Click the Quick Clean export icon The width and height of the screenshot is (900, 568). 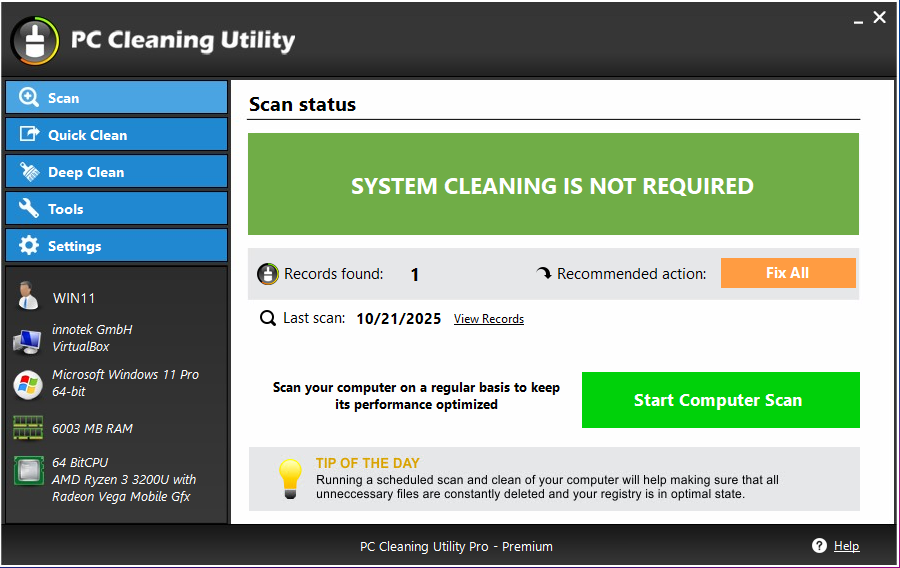(29, 134)
